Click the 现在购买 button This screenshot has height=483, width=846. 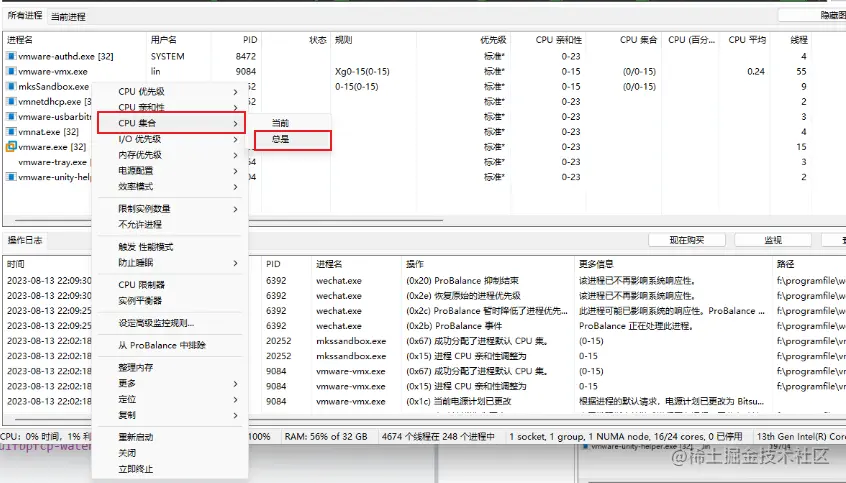coord(687,240)
